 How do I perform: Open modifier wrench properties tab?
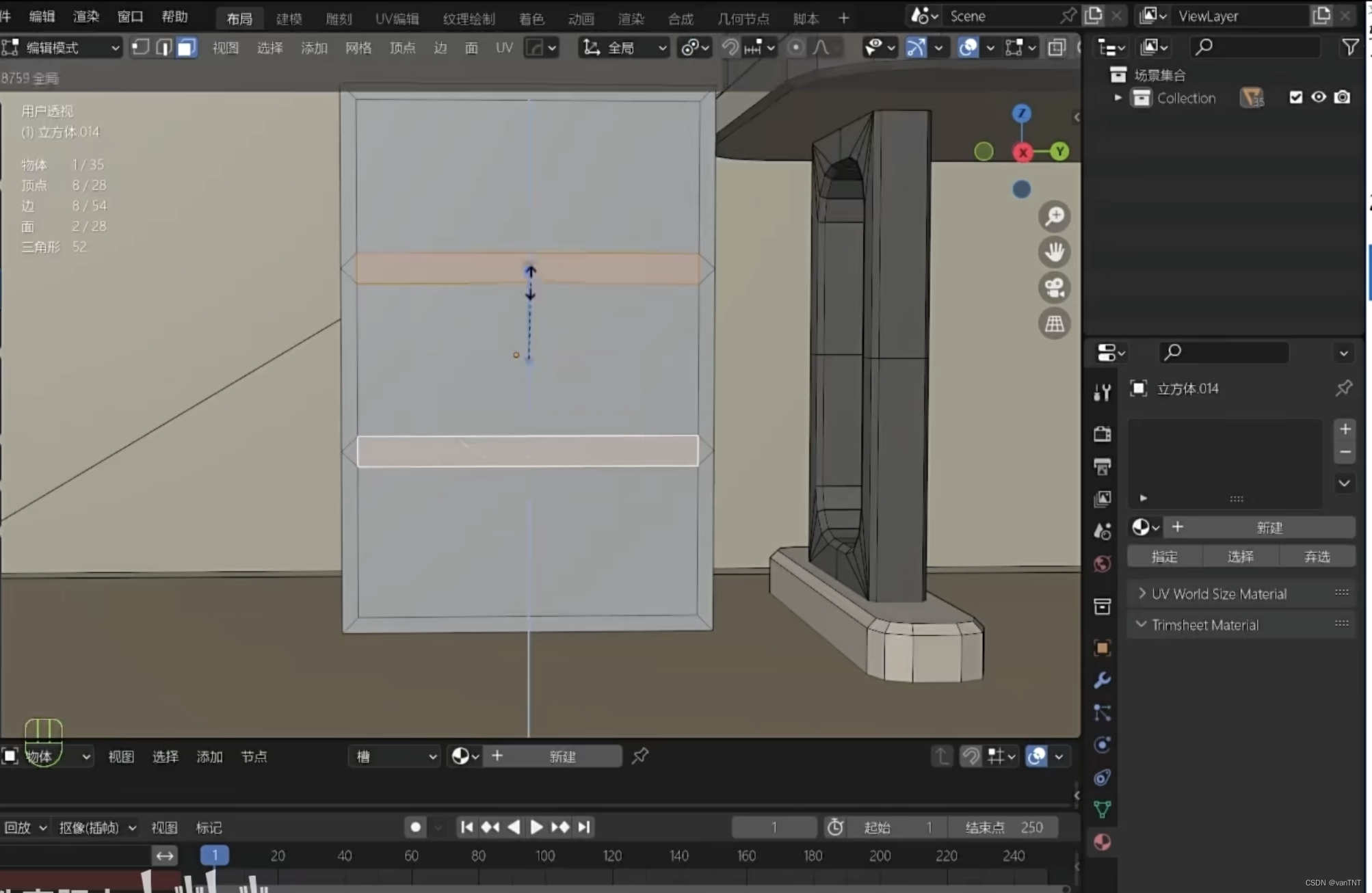[1102, 680]
